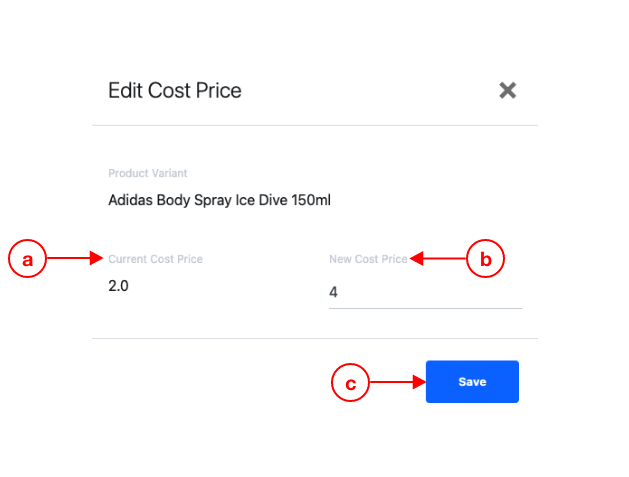Click the New Cost Price label
Image resolution: width=629 pixels, height=477 pixels.
tap(368, 259)
